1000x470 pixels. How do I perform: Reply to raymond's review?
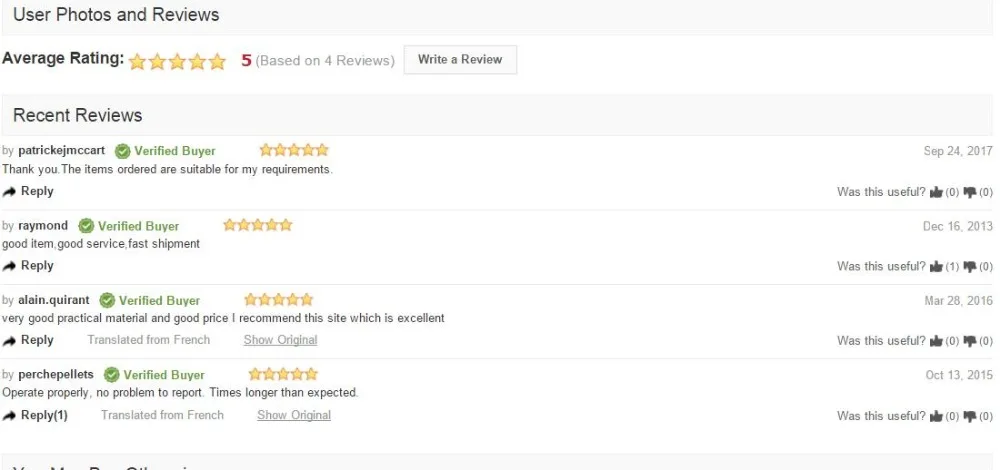pos(29,266)
